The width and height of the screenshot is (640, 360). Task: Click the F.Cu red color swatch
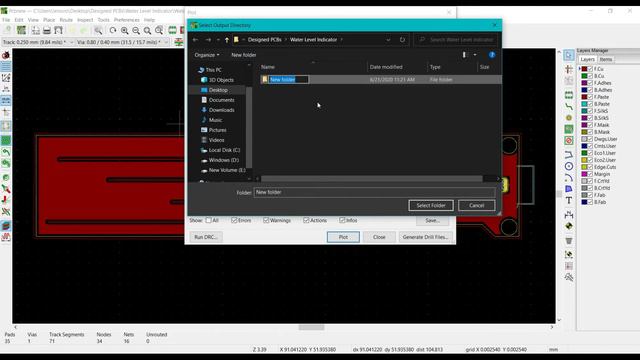(x=584, y=69)
